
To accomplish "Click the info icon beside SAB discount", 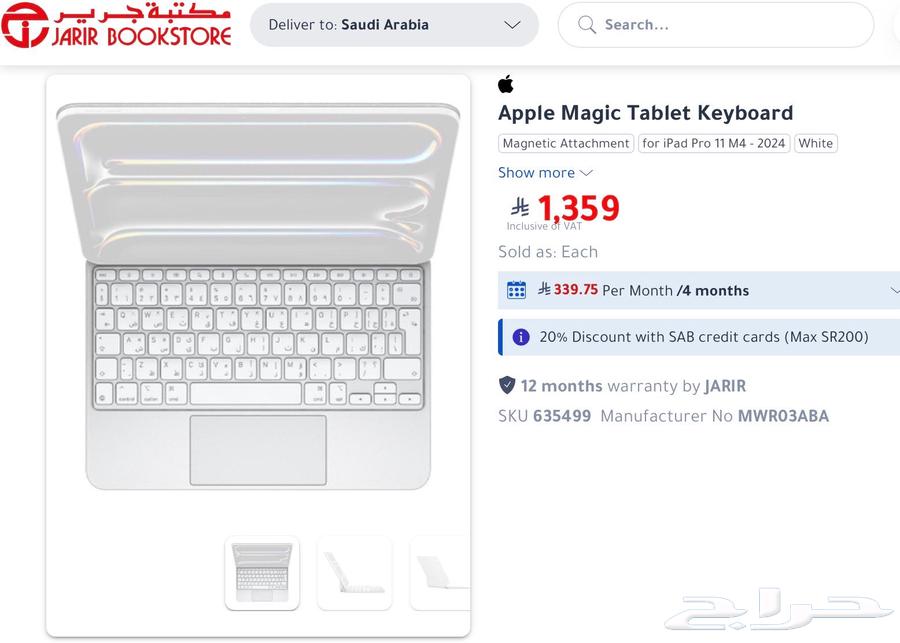I will point(521,337).
